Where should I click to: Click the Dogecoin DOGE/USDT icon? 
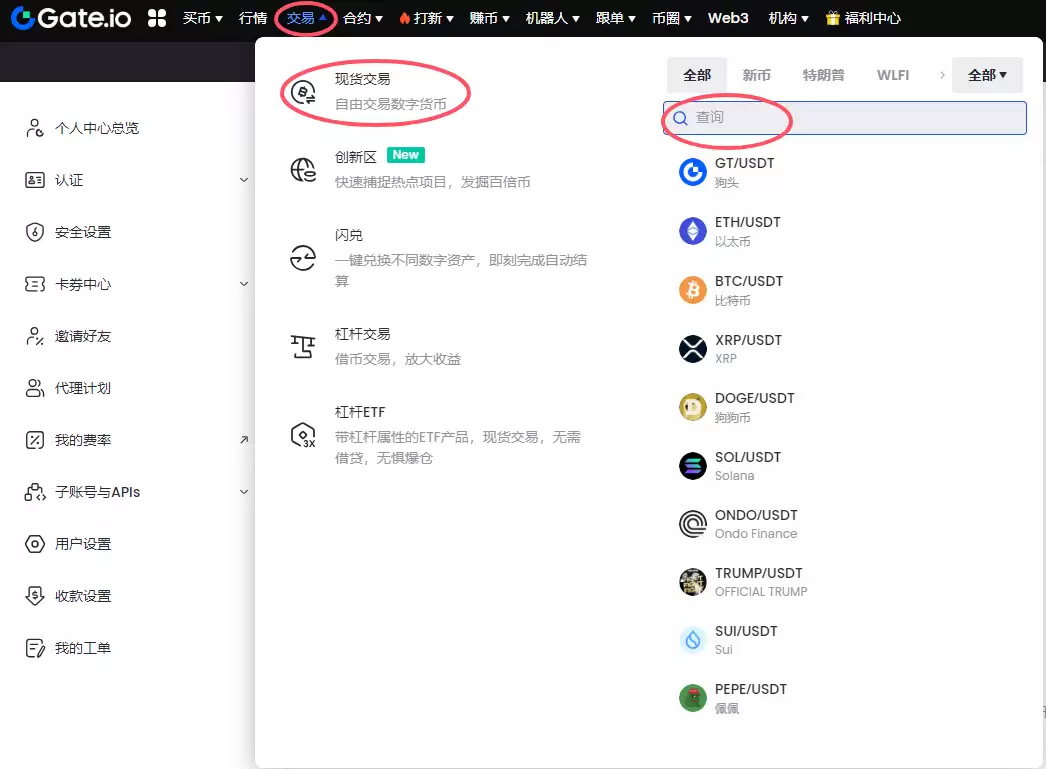[x=693, y=407]
